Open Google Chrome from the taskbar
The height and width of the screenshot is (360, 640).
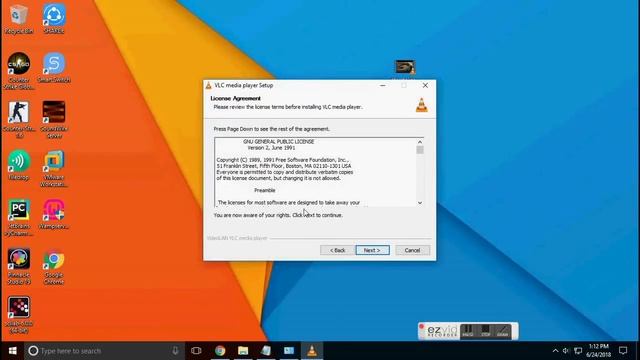(220, 351)
